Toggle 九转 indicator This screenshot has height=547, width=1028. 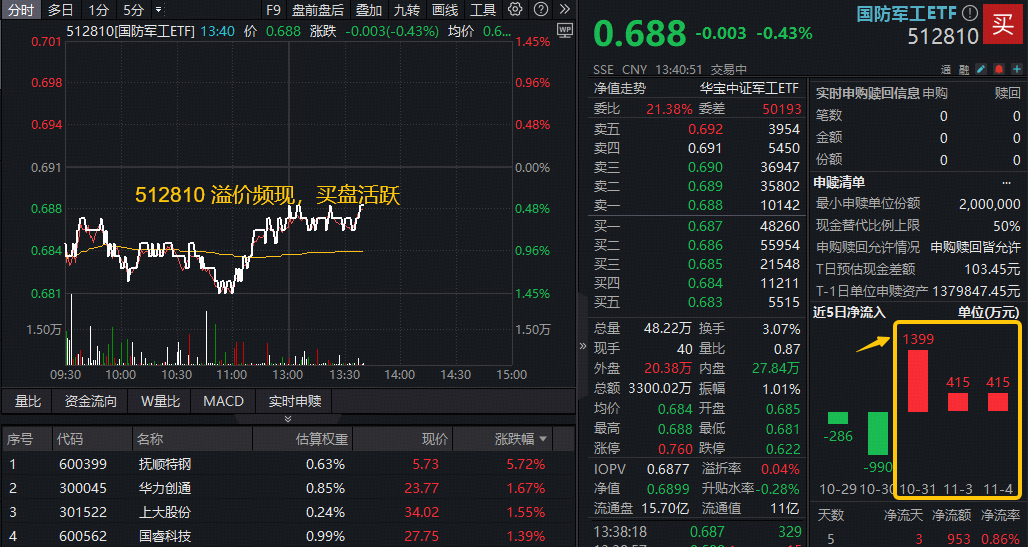coord(406,10)
